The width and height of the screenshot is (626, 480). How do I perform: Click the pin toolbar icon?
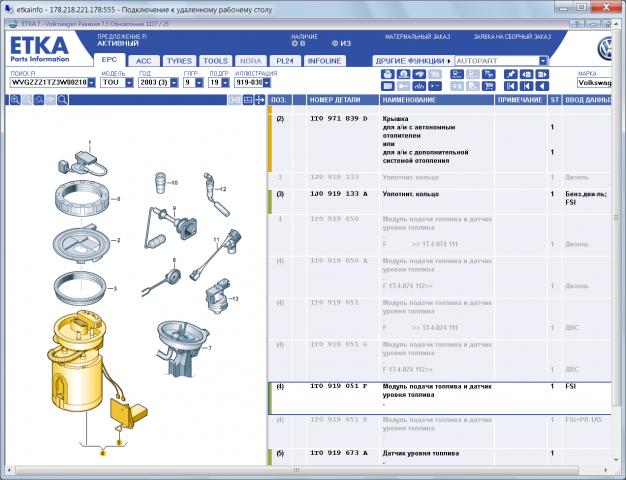(x=511, y=74)
